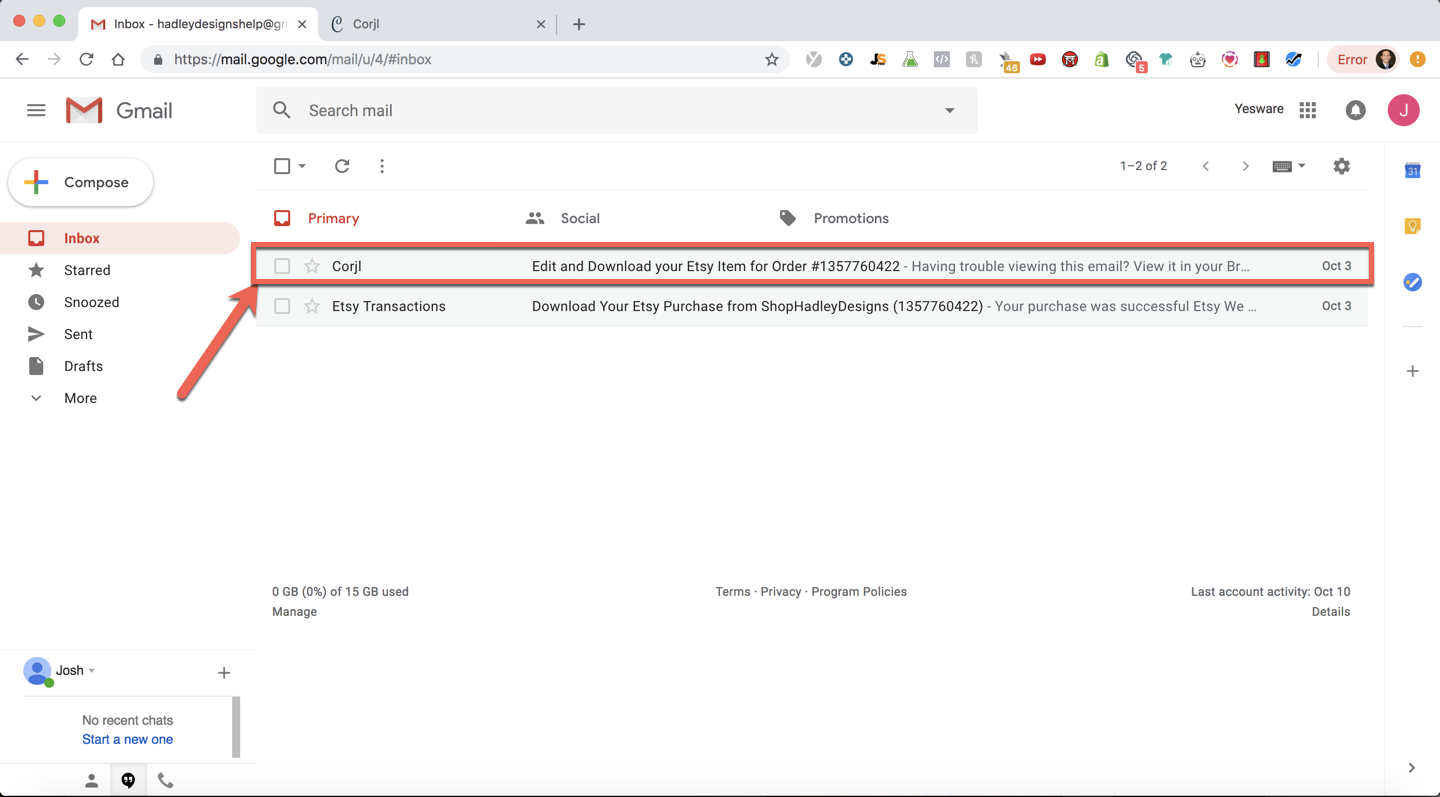Go to the older messages arrow
Screen dimensions: 1440x797
point(1245,166)
